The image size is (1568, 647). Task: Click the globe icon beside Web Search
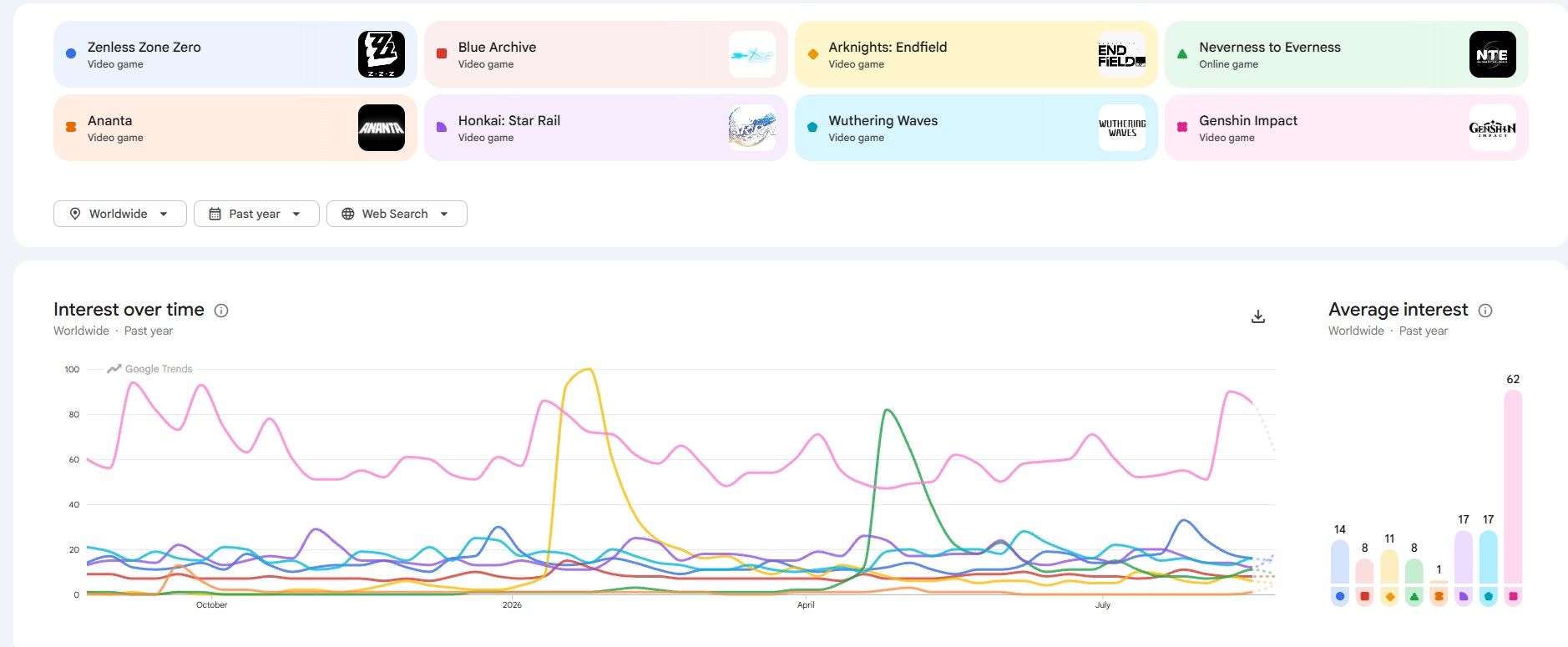coord(348,214)
